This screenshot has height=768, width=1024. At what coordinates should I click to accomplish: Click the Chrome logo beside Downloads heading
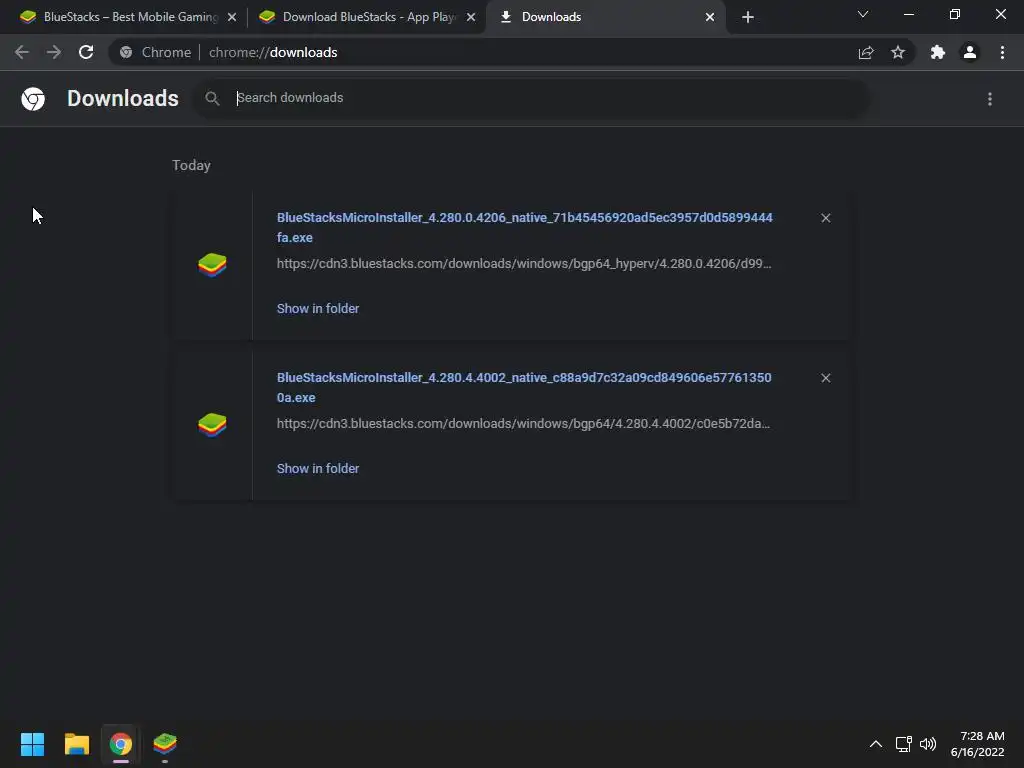point(33,99)
